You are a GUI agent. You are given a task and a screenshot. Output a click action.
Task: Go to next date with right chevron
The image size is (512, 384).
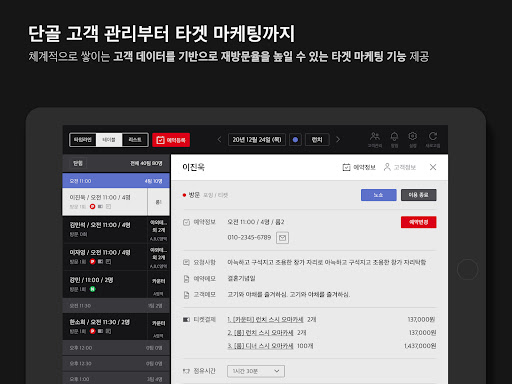338,139
